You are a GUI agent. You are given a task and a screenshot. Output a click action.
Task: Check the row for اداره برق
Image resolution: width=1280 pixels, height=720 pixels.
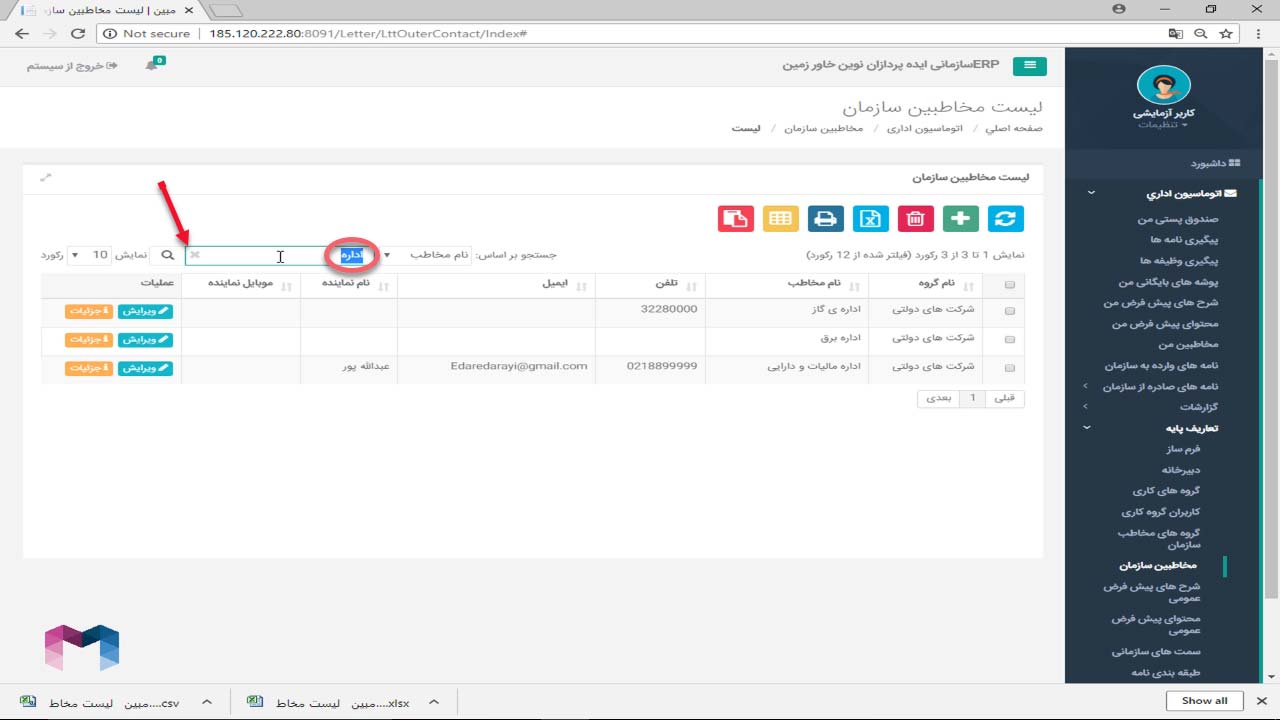tap(1009, 339)
